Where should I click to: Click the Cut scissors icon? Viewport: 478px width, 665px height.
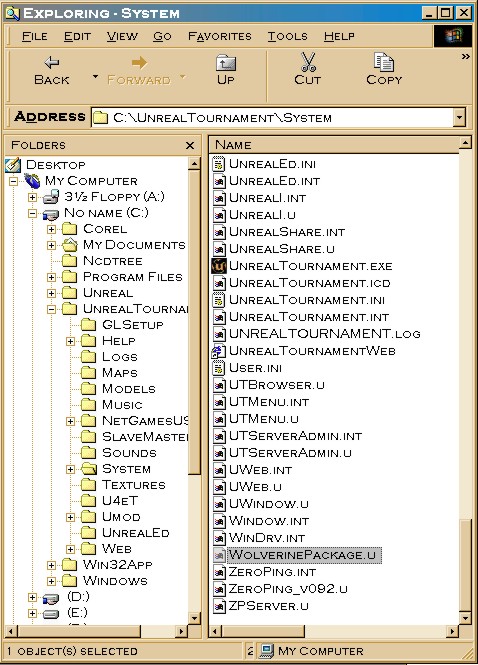coord(308,62)
